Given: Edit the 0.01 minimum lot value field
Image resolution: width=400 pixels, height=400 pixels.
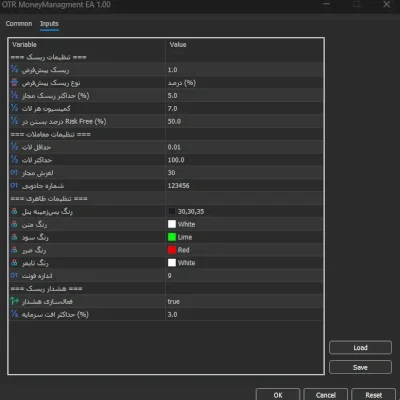Looking at the screenshot, I should pyautogui.click(x=244, y=147).
